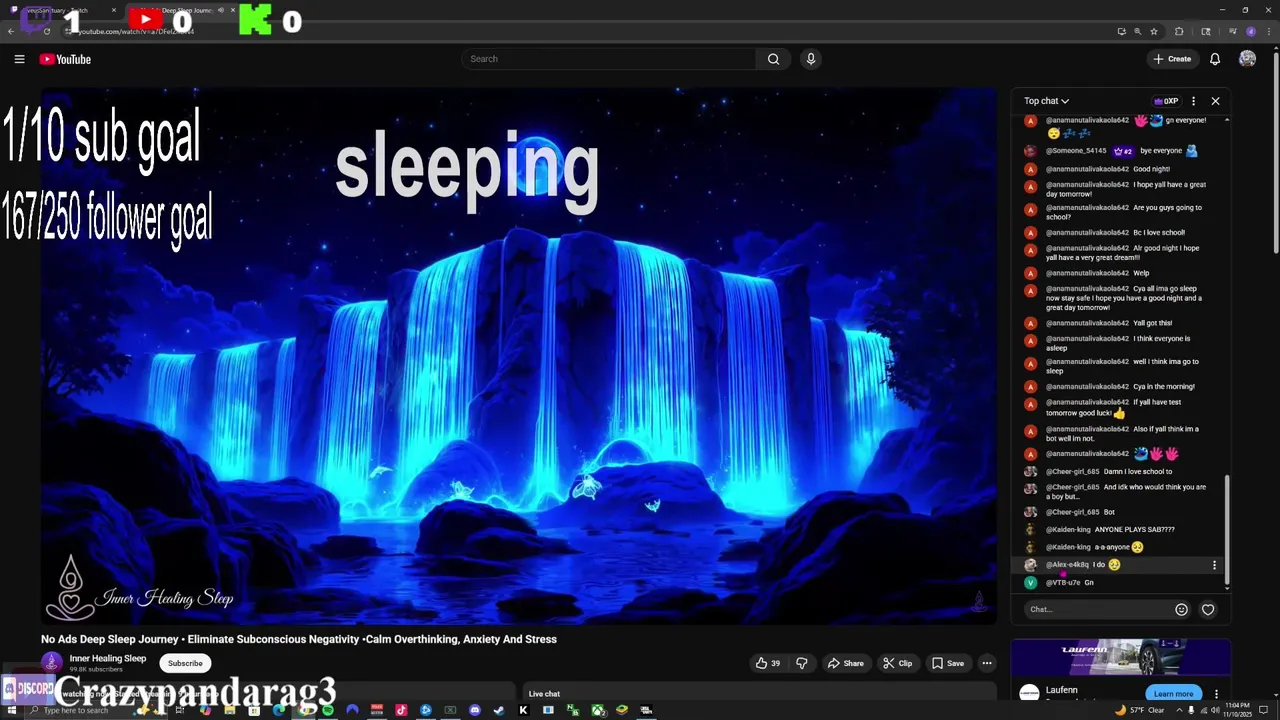Image resolution: width=1280 pixels, height=720 pixels.
Task: Open browser zoom magnifier icon
Action: pos(1137,31)
